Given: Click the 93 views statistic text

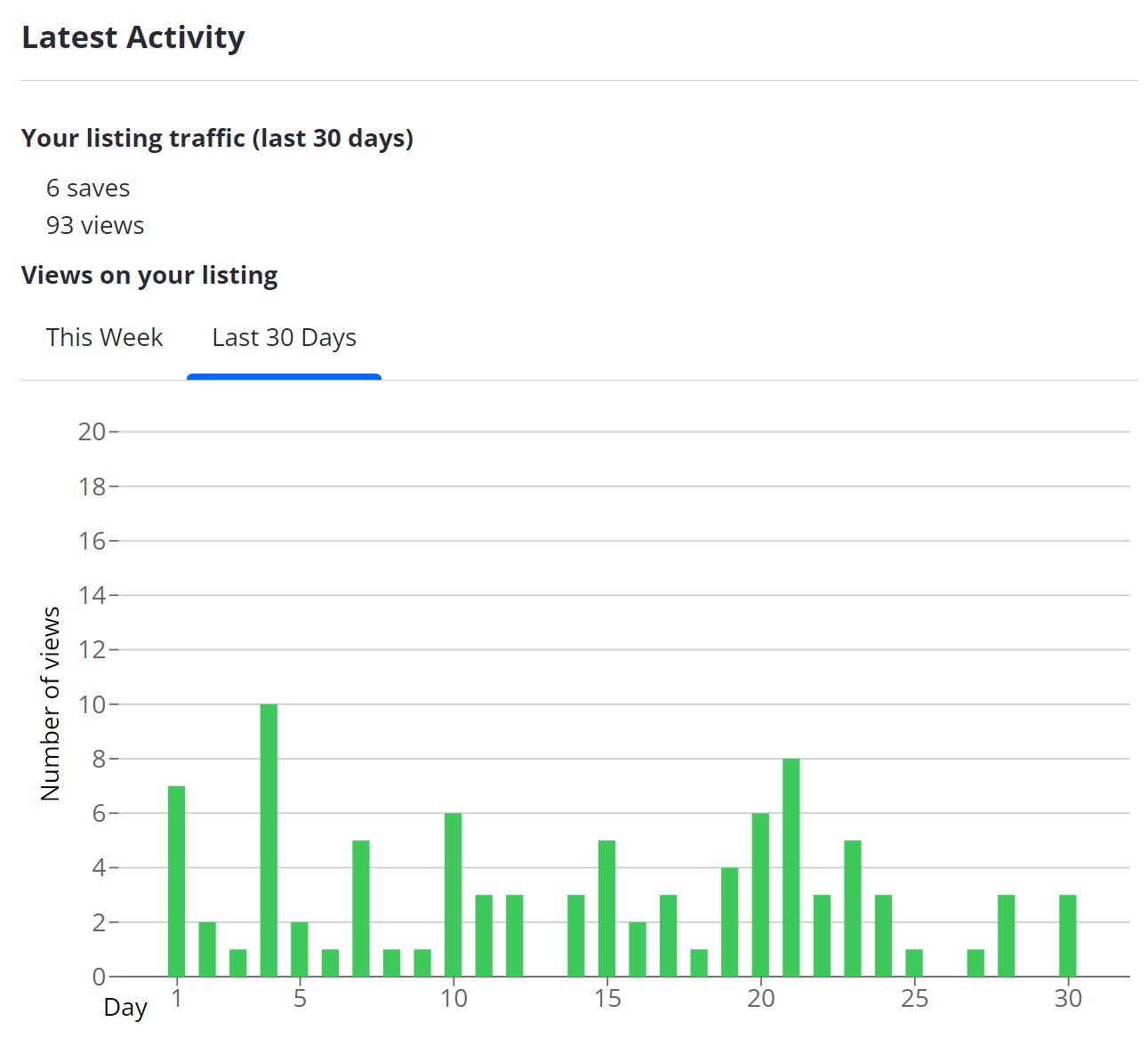Looking at the screenshot, I should (95, 226).
